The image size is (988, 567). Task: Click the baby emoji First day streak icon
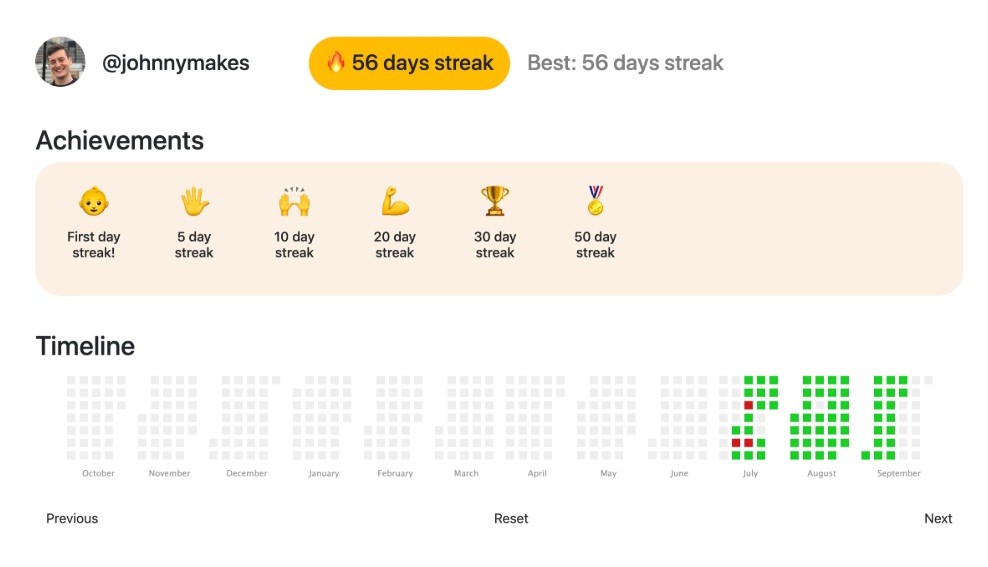94,202
